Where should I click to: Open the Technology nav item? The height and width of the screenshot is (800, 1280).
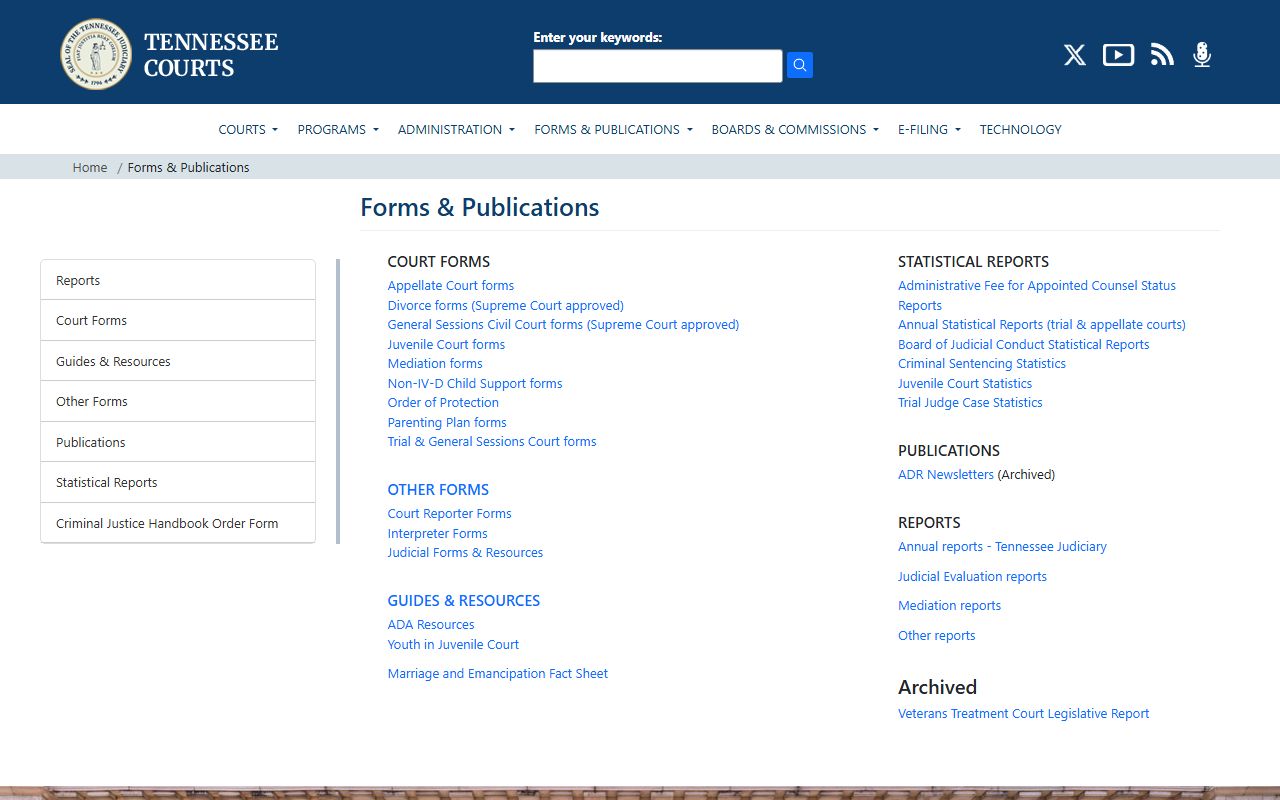1020,129
